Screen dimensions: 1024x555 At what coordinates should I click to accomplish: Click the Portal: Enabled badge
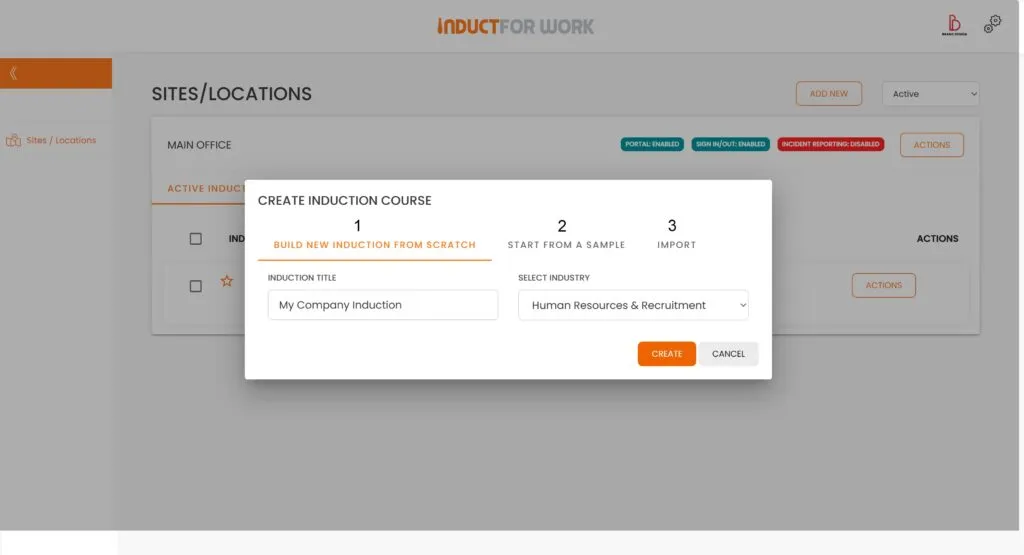click(652, 144)
